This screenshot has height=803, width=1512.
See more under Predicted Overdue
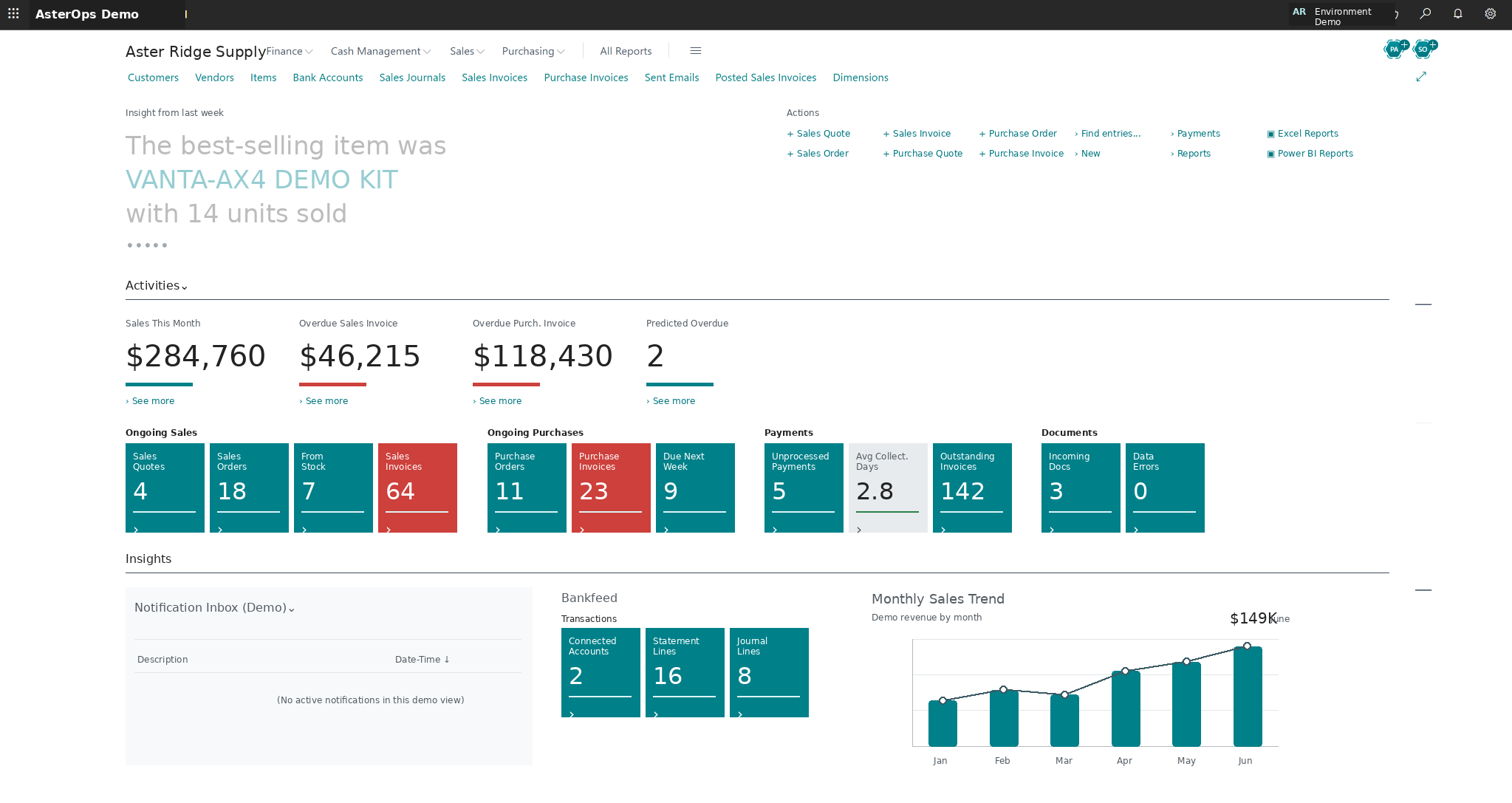pos(671,401)
